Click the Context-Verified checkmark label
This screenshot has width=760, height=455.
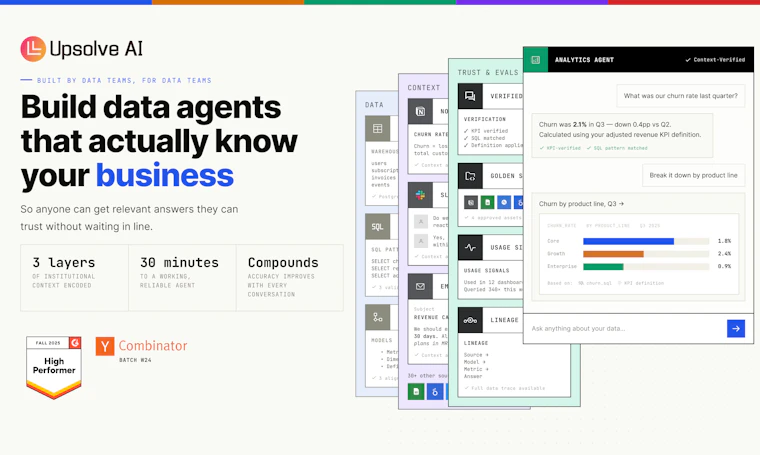coord(715,60)
